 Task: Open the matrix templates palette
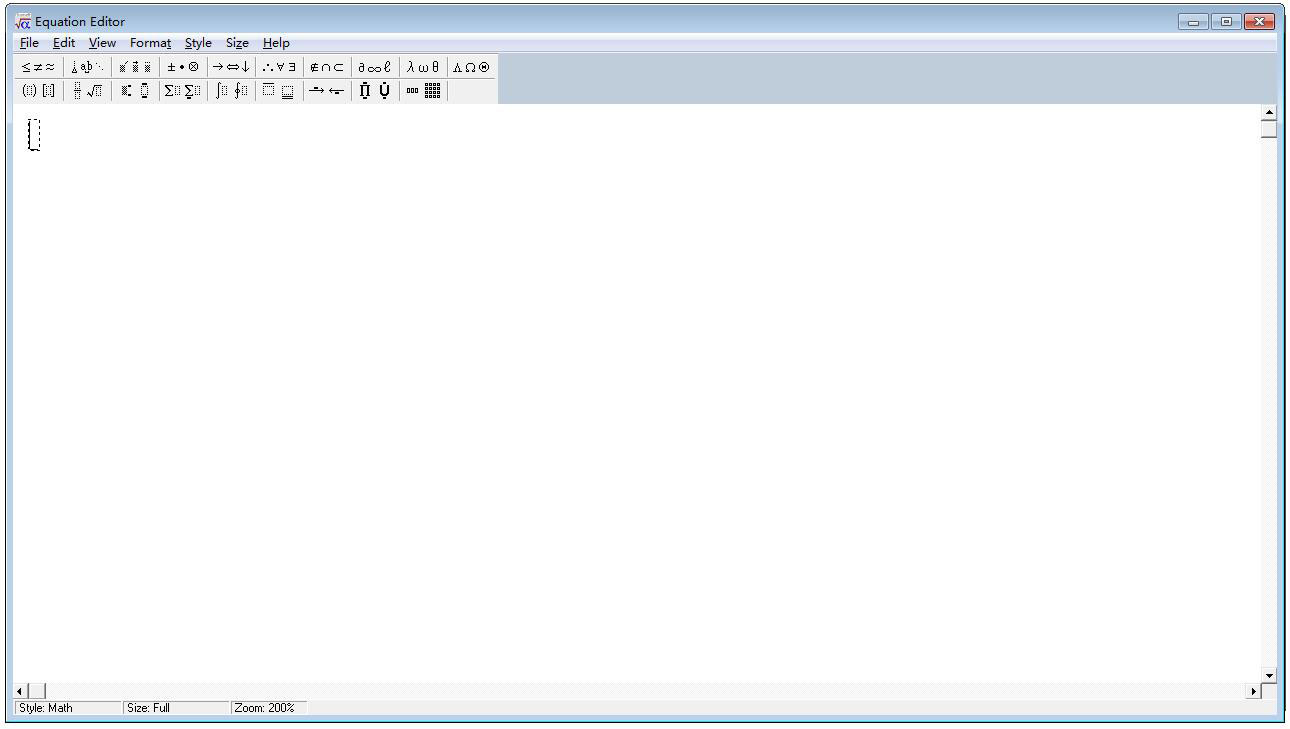(432, 90)
